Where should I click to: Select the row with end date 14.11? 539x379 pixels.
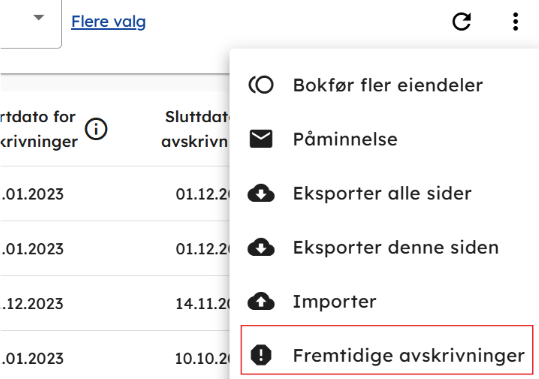[115, 303]
